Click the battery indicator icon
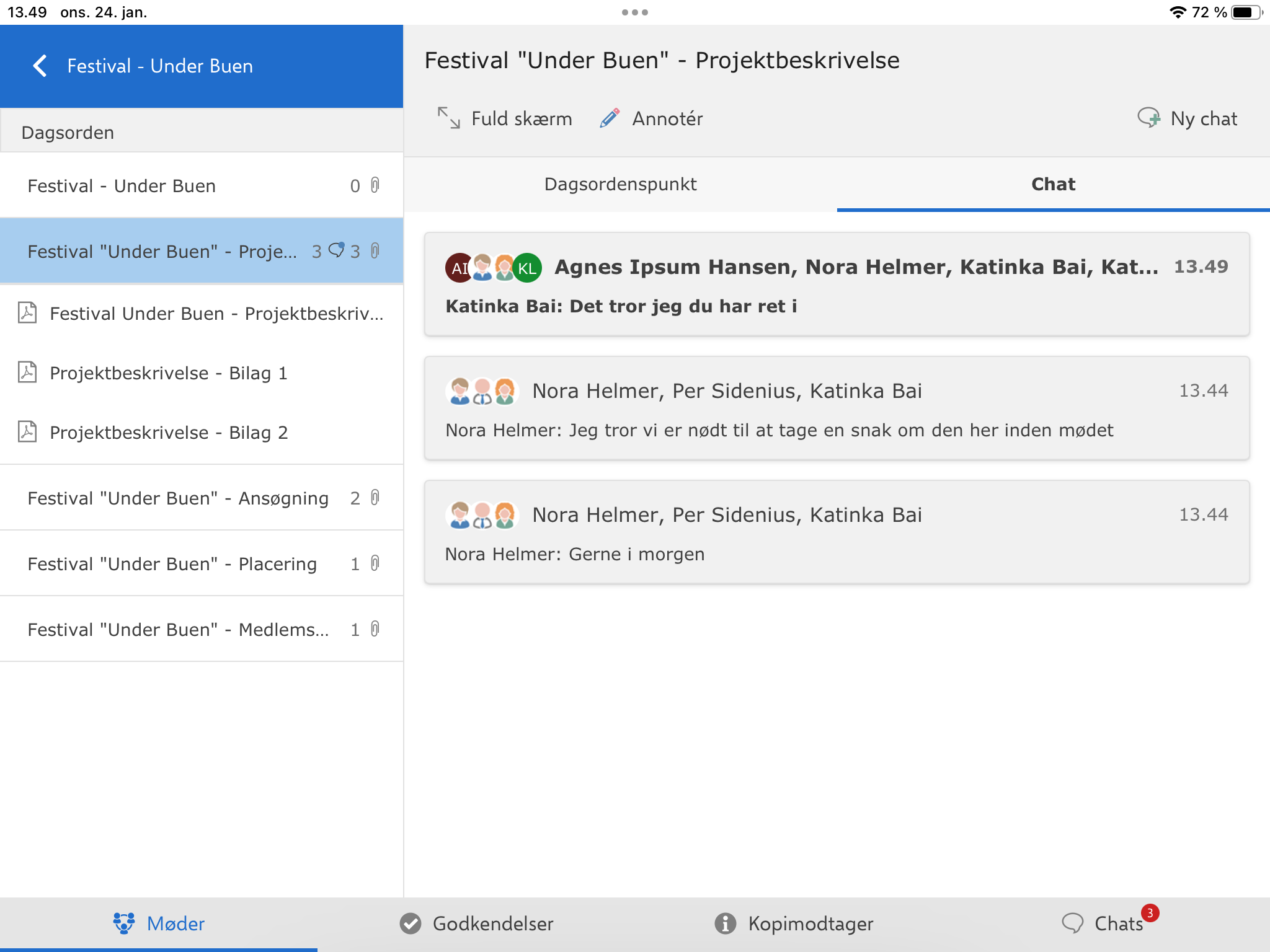The image size is (1270, 952). [x=1247, y=12]
